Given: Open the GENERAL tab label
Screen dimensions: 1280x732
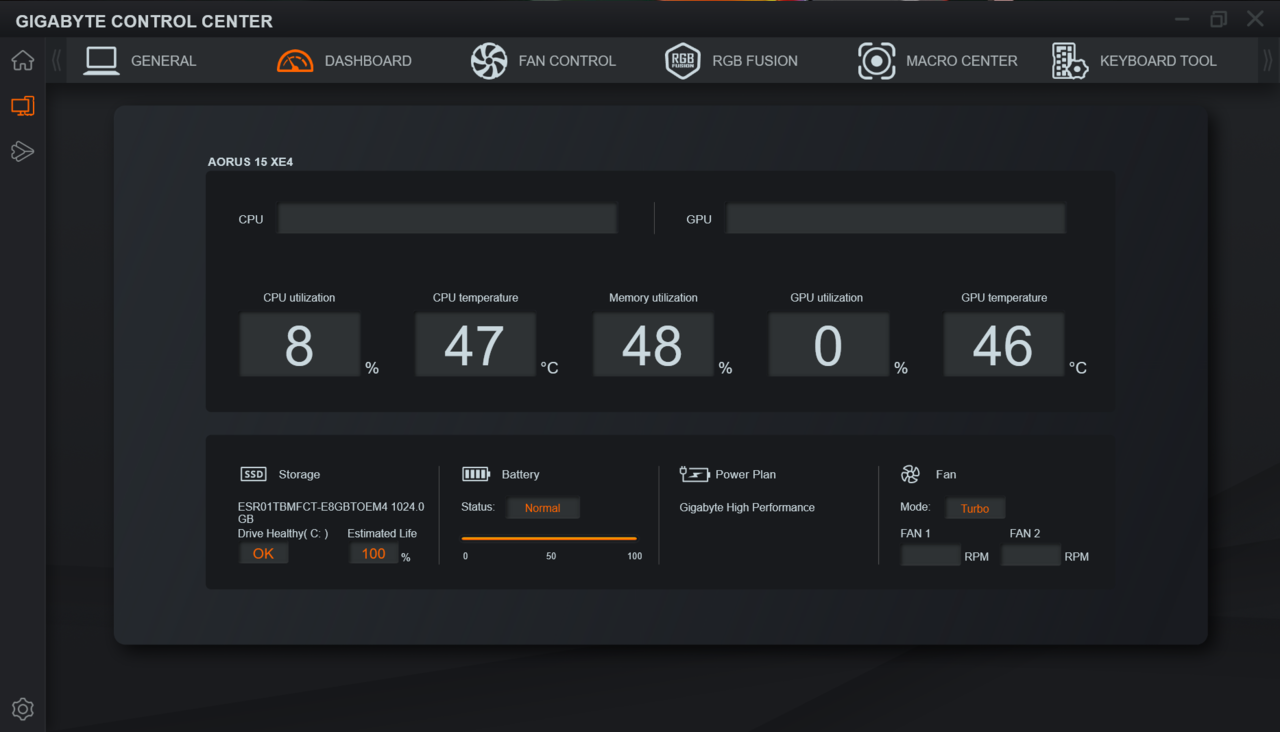Looking at the screenshot, I should coord(163,61).
